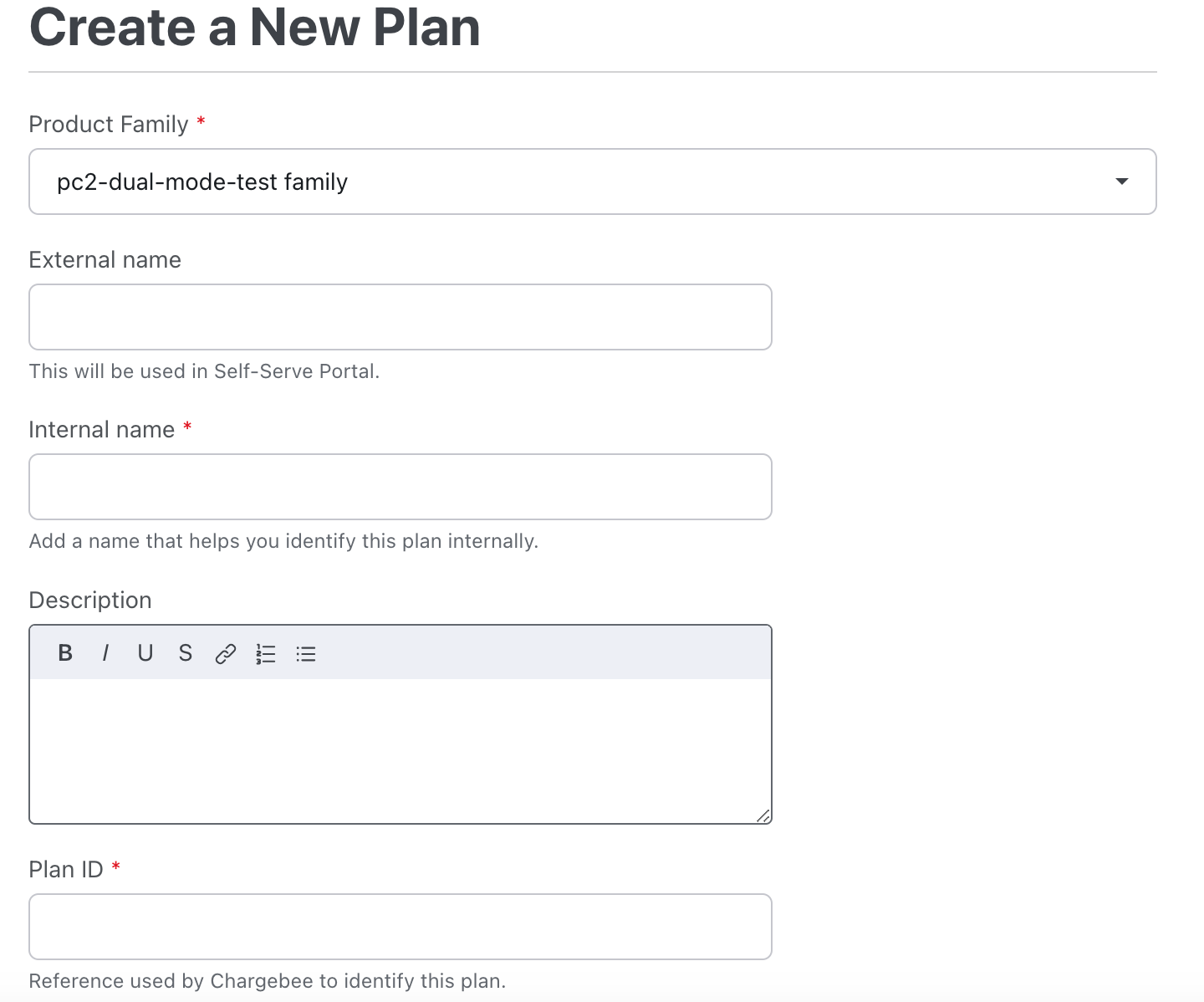Open the Product Family dropdown arrow
This screenshot has width=1204, height=1002.
(1122, 181)
